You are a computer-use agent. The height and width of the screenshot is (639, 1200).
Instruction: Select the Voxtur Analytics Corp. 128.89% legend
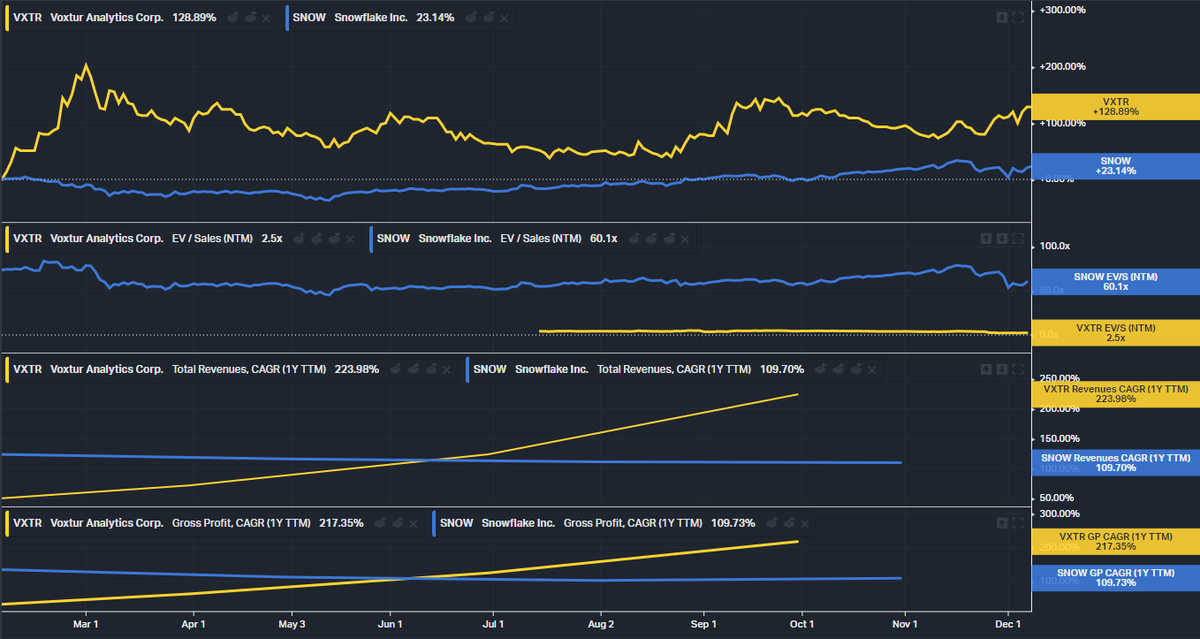141,18
